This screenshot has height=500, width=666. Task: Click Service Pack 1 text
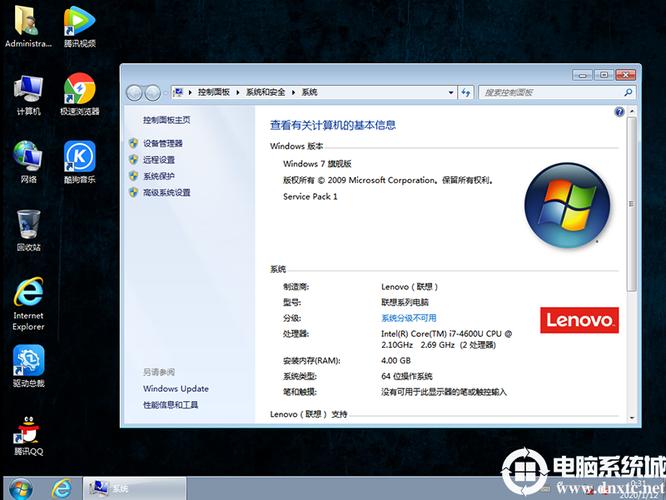click(310, 197)
